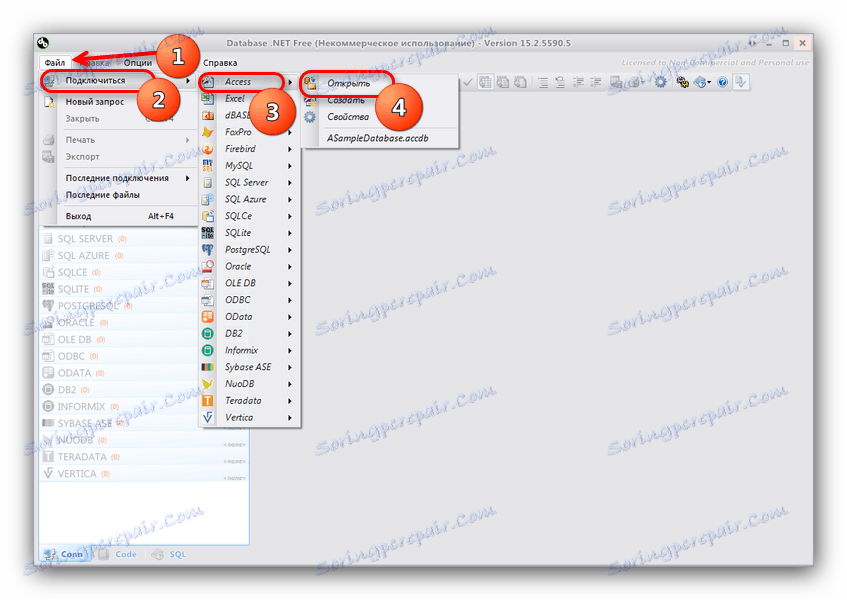
Task: Select SQLCE in connections tree
Action: (x=72, y=272)
